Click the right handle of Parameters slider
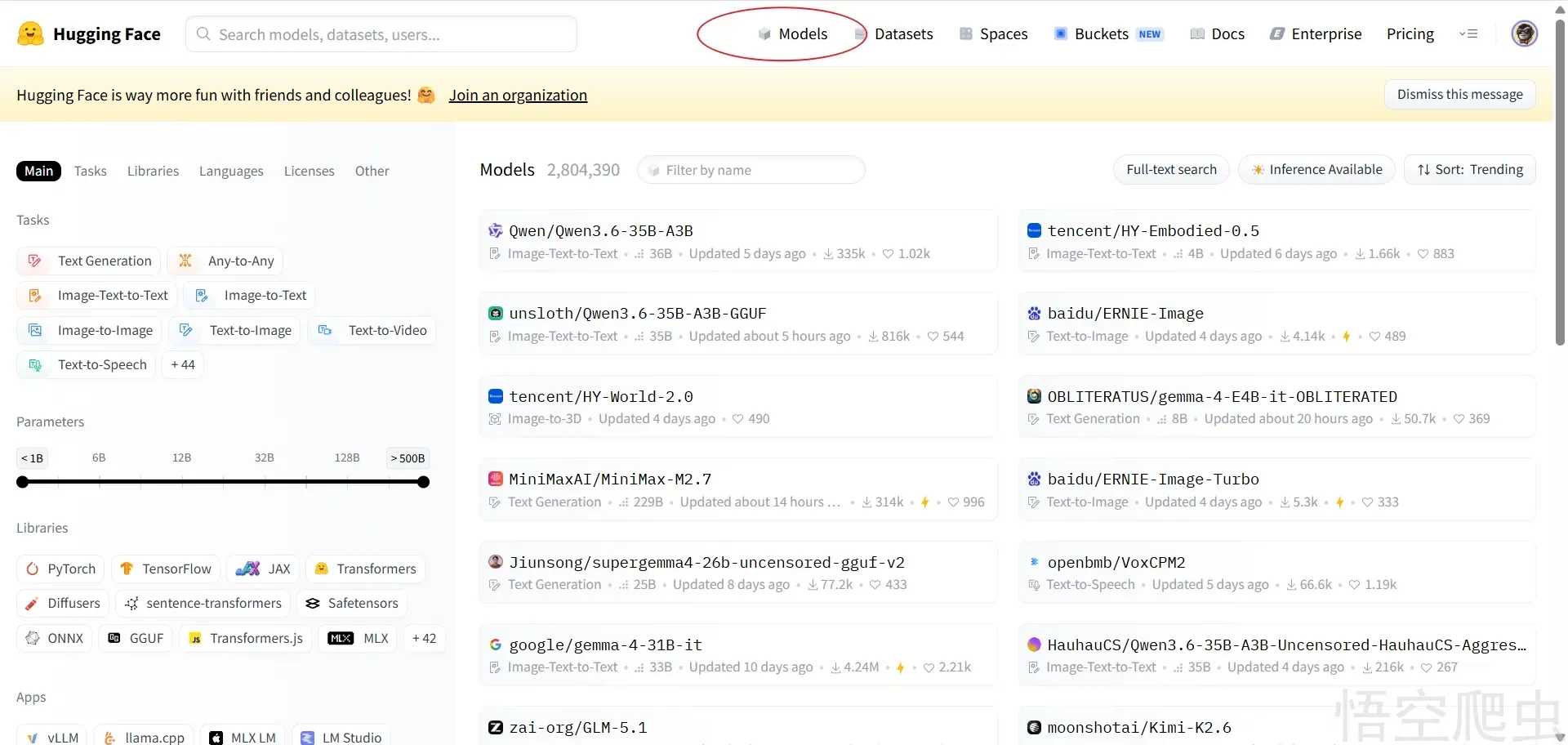This screenshot has width=1568, height=745. click(x=423, y=483)
